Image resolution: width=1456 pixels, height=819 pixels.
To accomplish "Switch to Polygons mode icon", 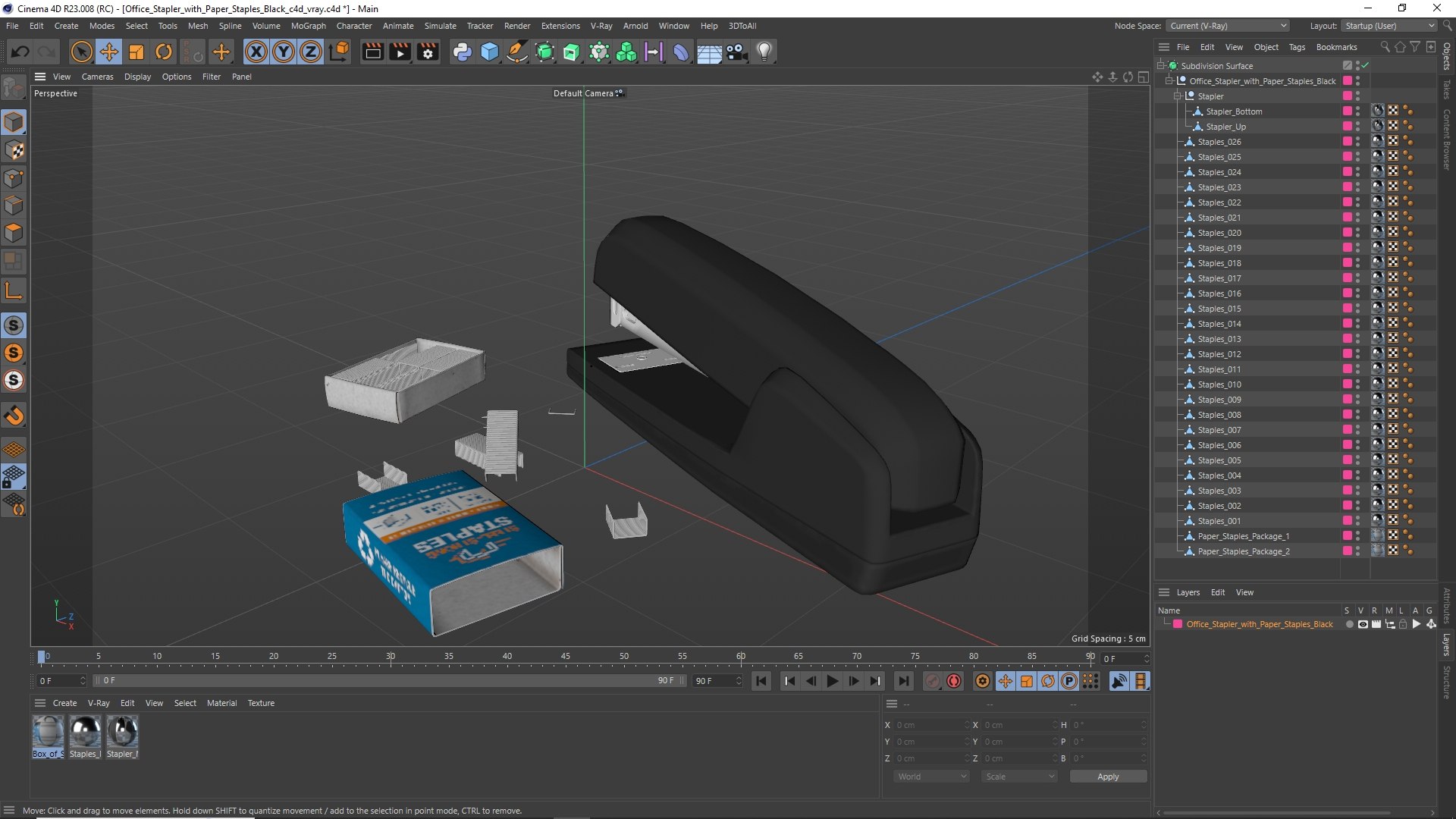I will (14, 233).
